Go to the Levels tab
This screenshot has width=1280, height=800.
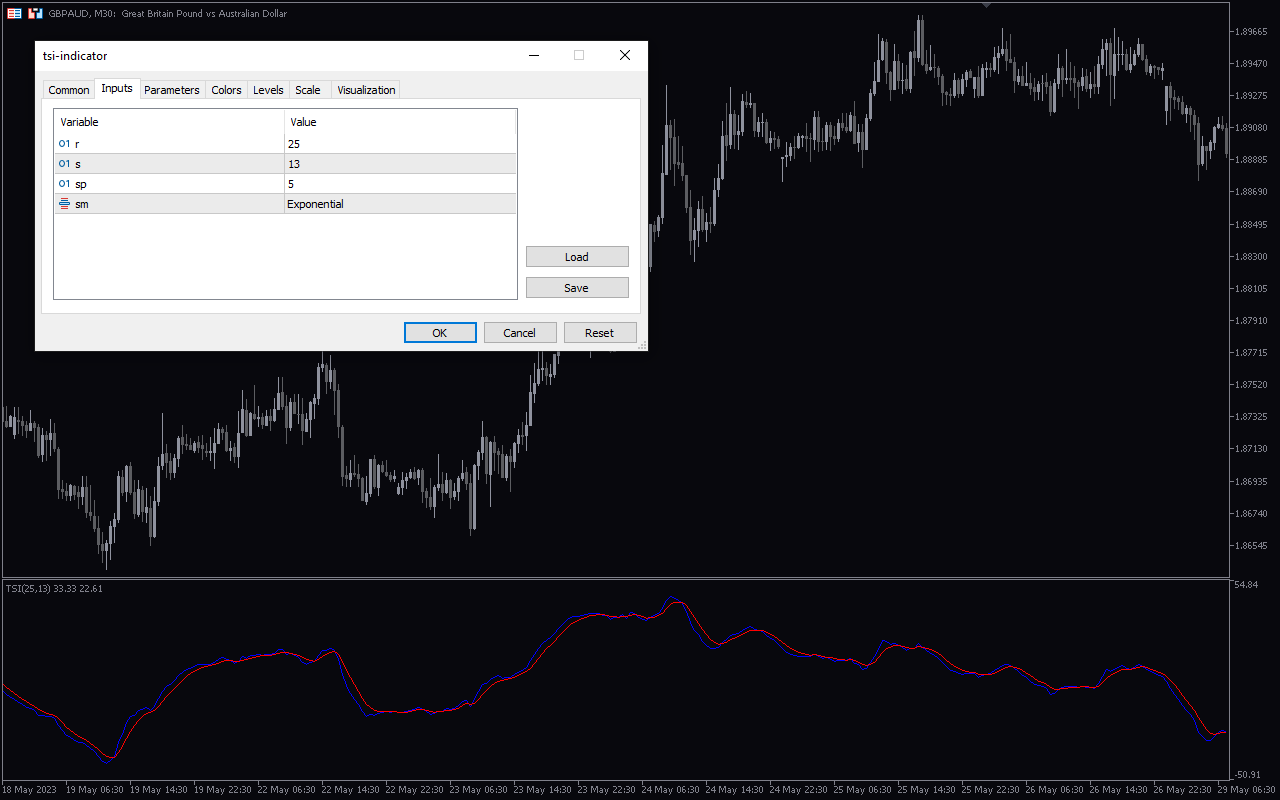click(x=268, y=90)
